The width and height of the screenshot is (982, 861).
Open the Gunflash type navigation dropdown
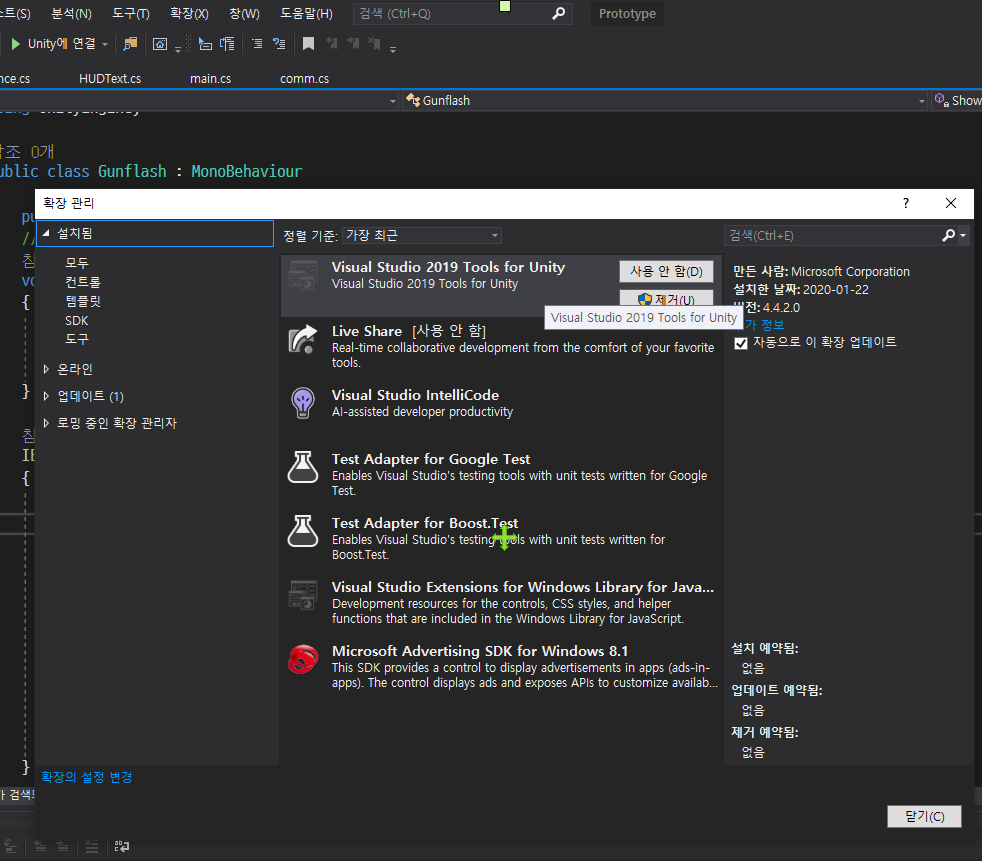pyautogui.click(x=922, y=101)
